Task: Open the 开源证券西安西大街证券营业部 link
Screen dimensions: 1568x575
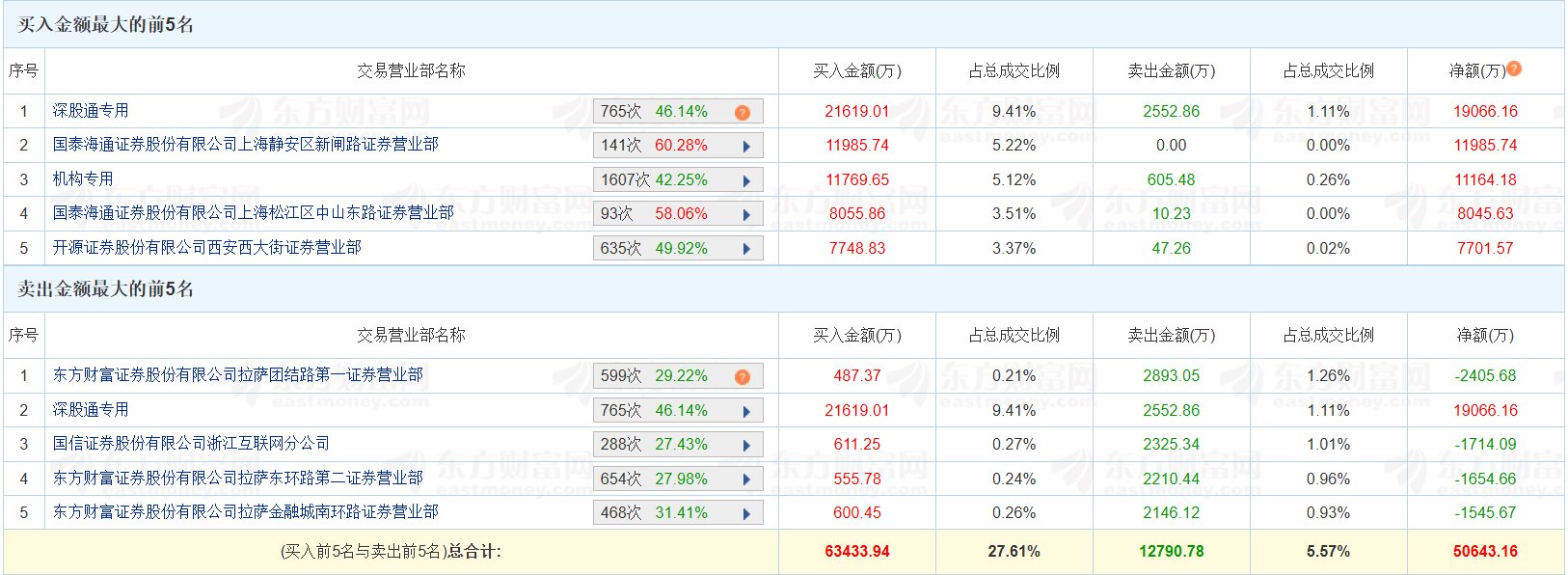Action: [206, 248]
